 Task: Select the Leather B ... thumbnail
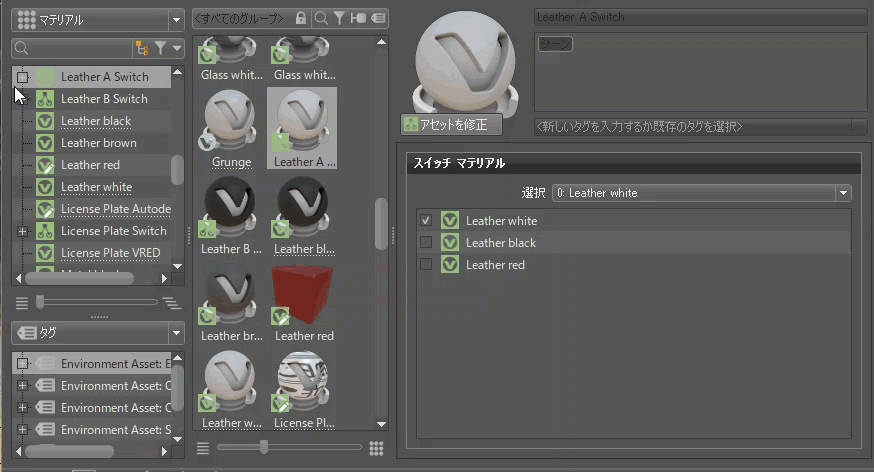point(231,216)
